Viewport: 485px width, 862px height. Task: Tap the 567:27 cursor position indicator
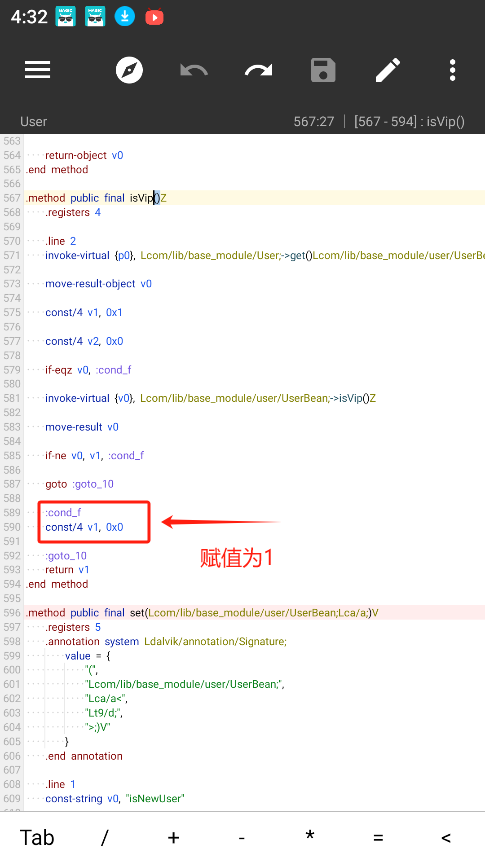(x=313, y=121)
